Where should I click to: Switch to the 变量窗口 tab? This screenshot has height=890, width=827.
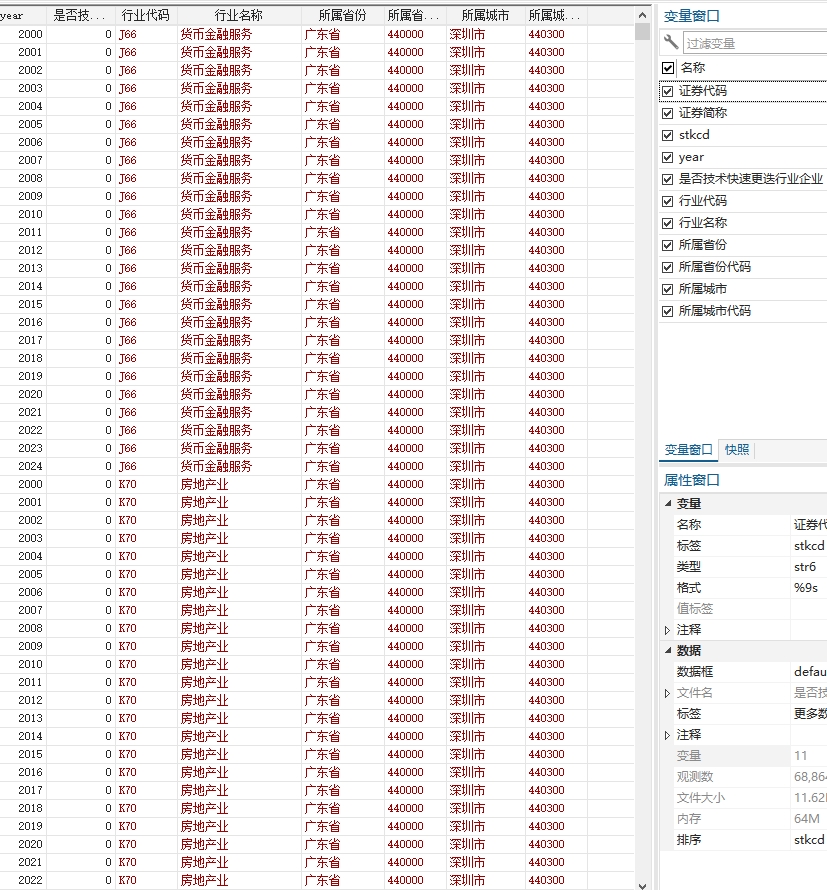tap(689, 450)
